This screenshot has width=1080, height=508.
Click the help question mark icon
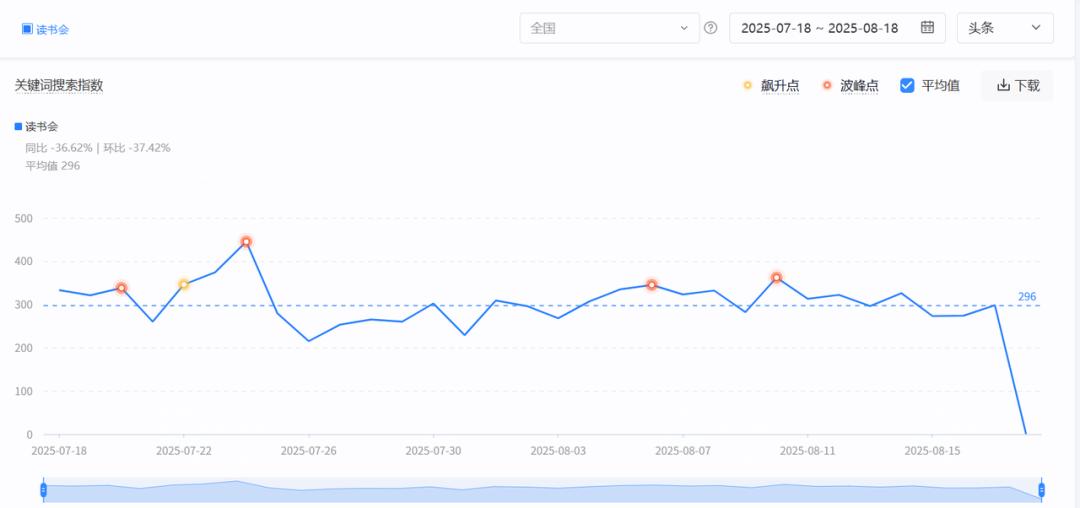711,28
